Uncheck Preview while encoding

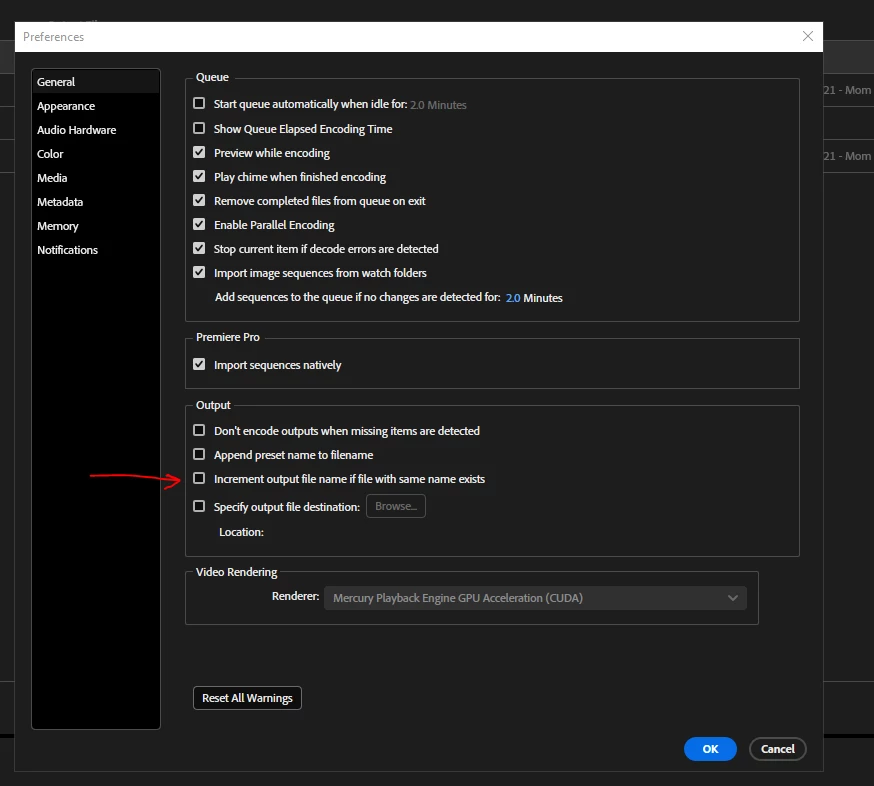pos(199,152)
